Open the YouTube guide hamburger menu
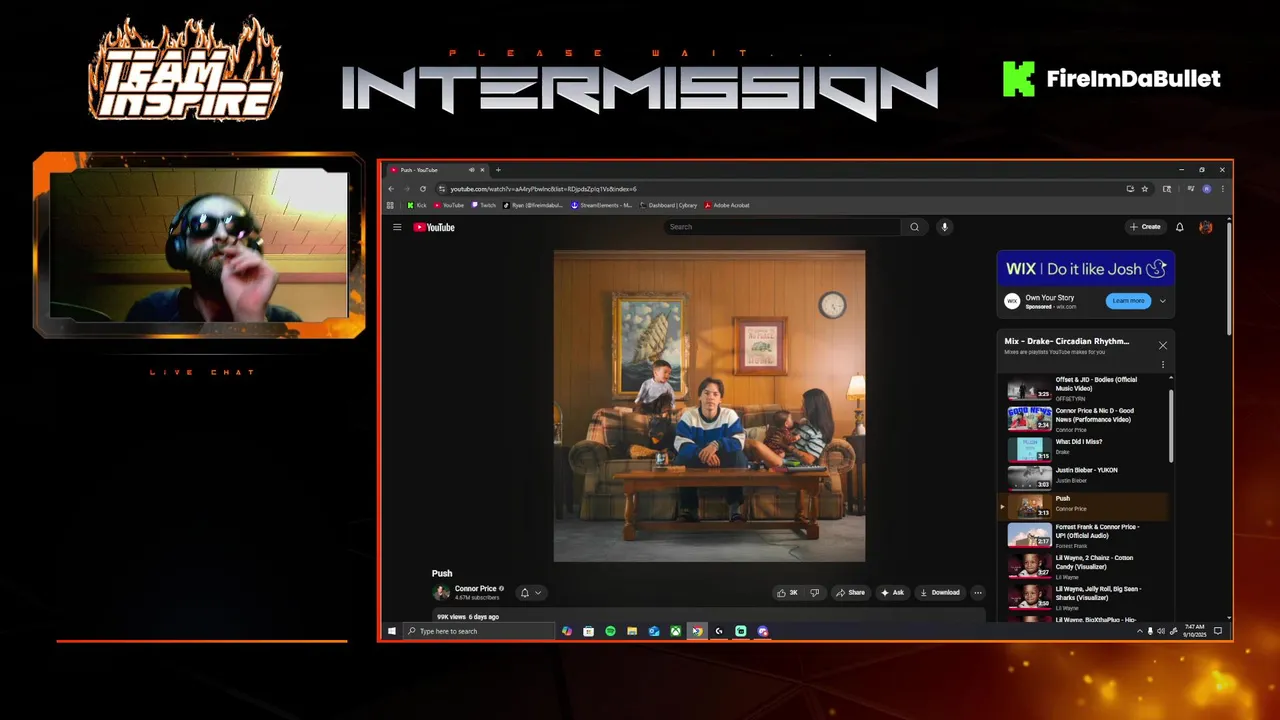The image size is (1280, 720). [397, 227]
